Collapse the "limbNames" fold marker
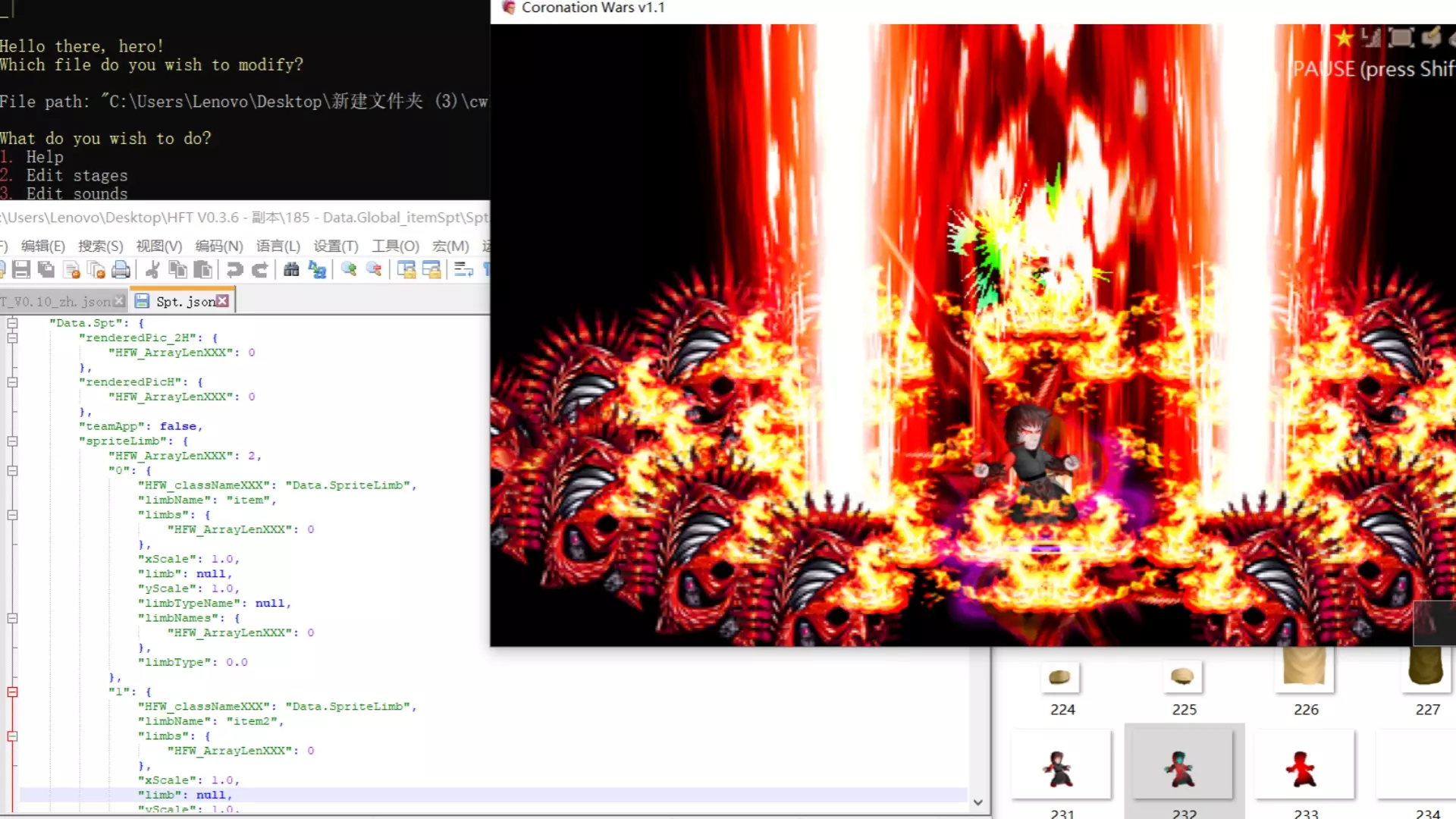 coord(12,618)
